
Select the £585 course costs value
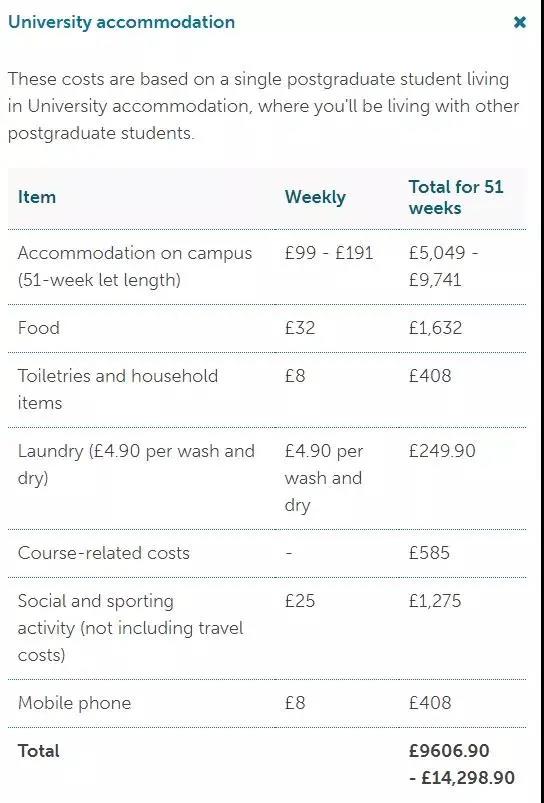[x=429, y=553]
